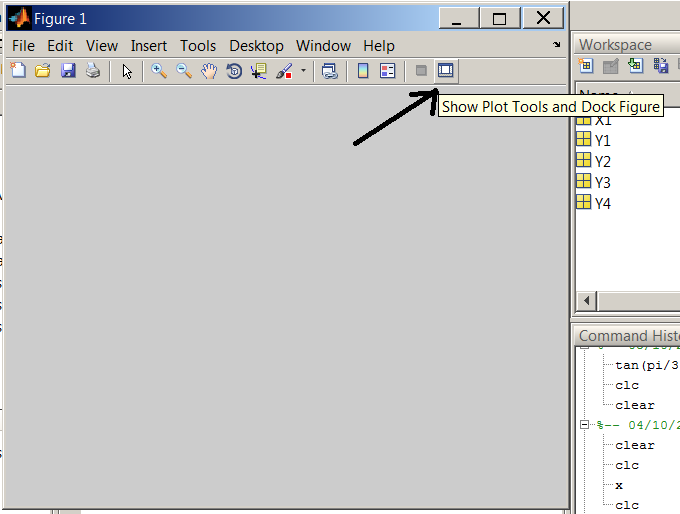The image size is (680, 514).
Task: Collapse the 04/10 command history group
Action: 585,425
